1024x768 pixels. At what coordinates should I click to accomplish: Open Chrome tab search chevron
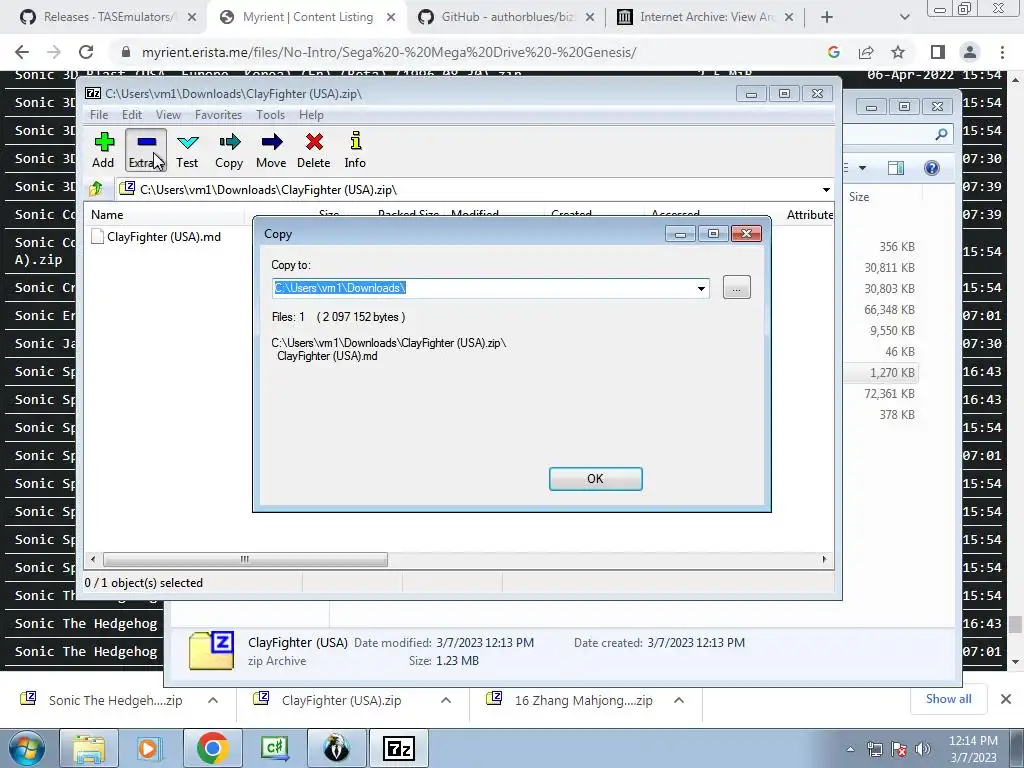pyautogui.click(x=904, y=17)
